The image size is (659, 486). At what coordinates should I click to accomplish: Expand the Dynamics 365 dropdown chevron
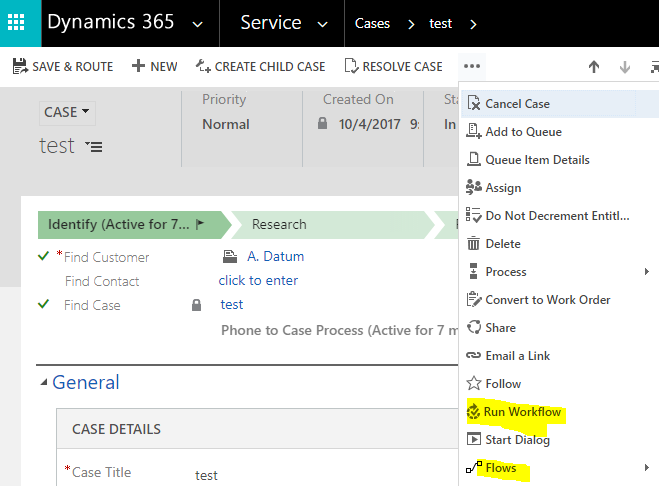pyautogui.click(x=197, y=24)
